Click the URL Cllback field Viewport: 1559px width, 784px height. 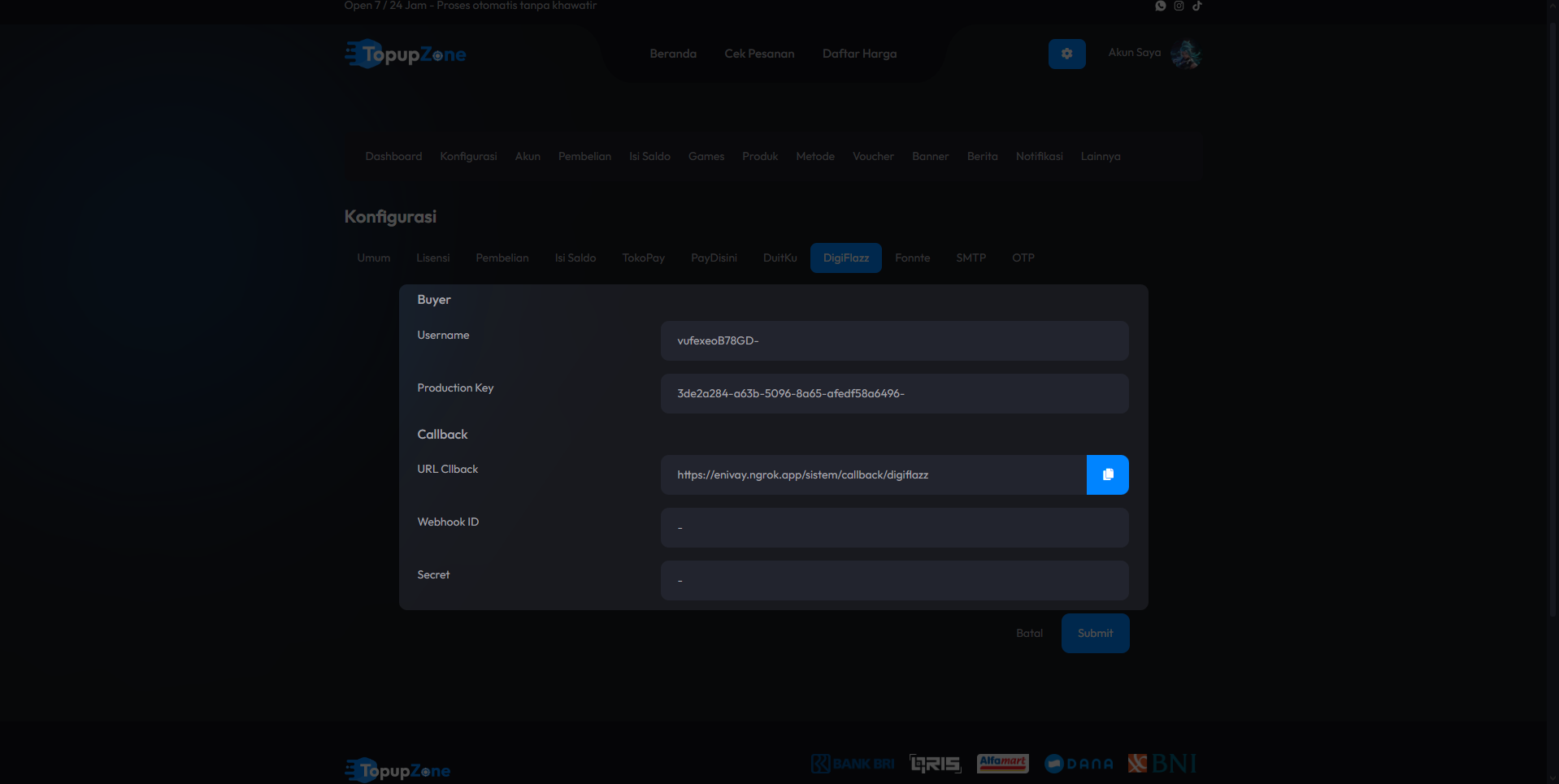[873, 474]
